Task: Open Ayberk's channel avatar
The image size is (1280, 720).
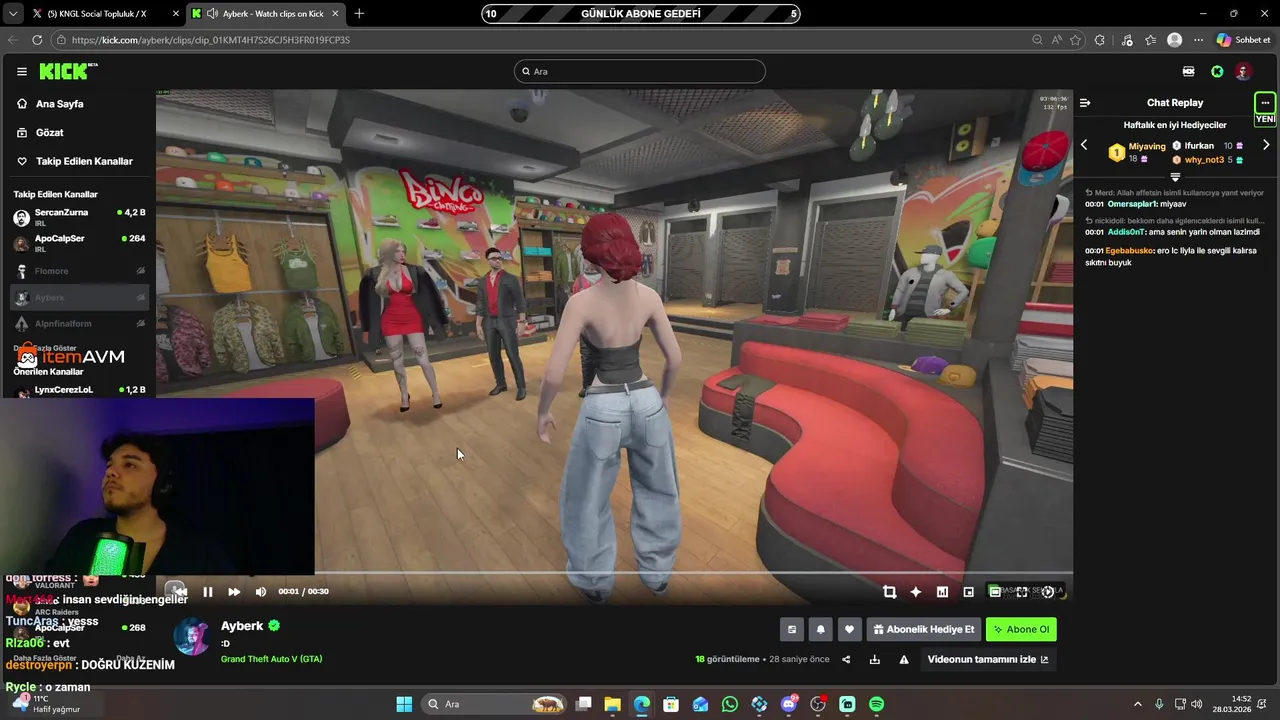Action: (x=192, y=636)
